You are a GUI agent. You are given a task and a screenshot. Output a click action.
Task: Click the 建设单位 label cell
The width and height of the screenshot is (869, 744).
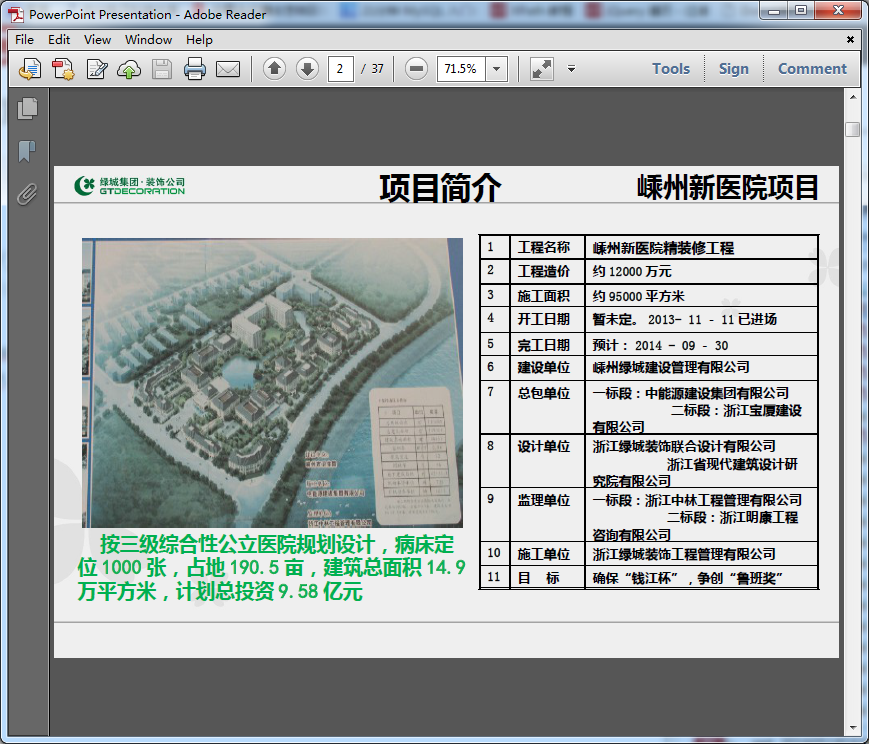point(548,368)
